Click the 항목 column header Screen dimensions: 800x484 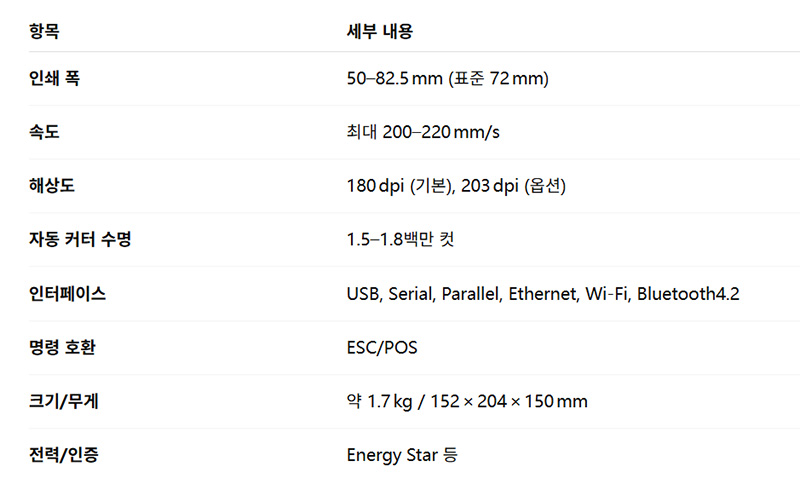pyautogui.click(x=44, y=31)
